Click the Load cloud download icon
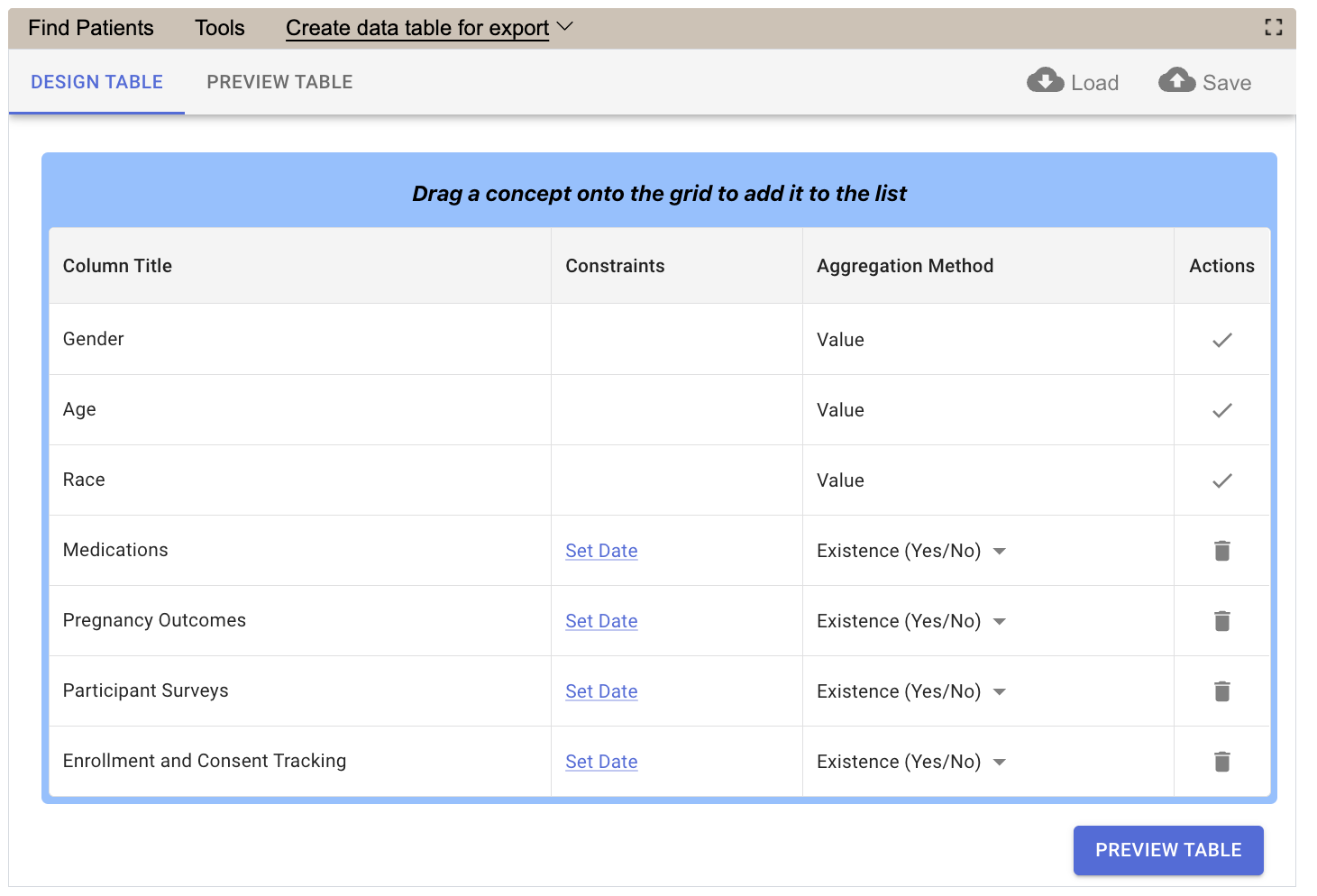This screenshot has width=1317, height=896. click(x=1045, y=81)
